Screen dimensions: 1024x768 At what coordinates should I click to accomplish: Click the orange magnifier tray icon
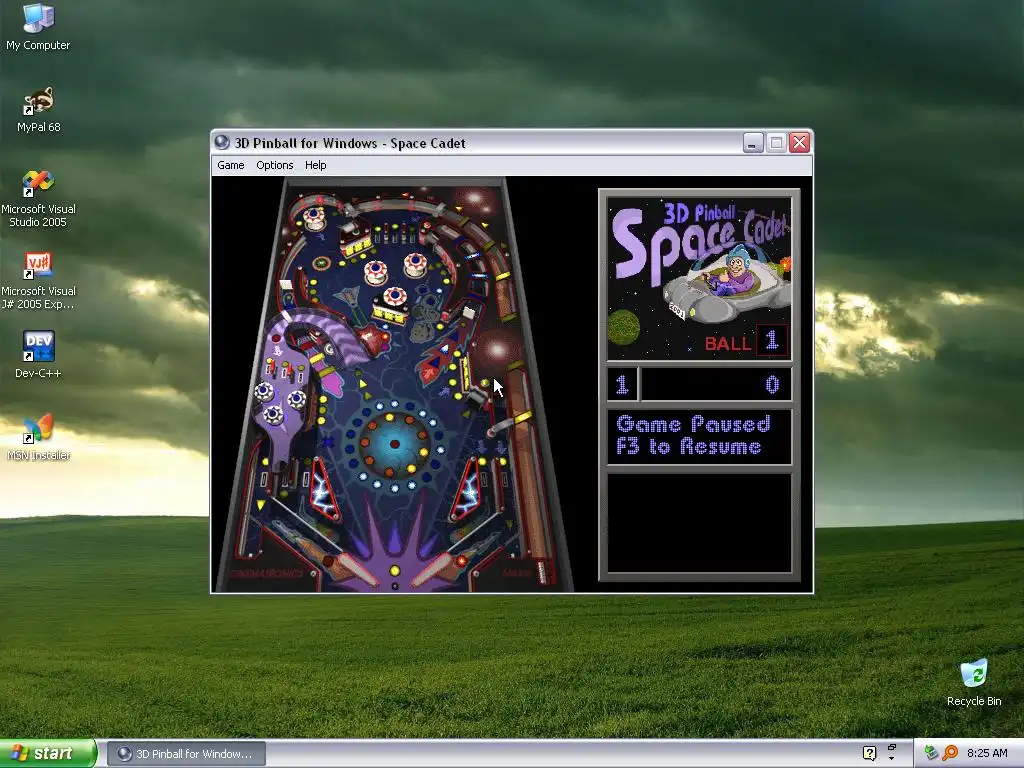(950, 753)
